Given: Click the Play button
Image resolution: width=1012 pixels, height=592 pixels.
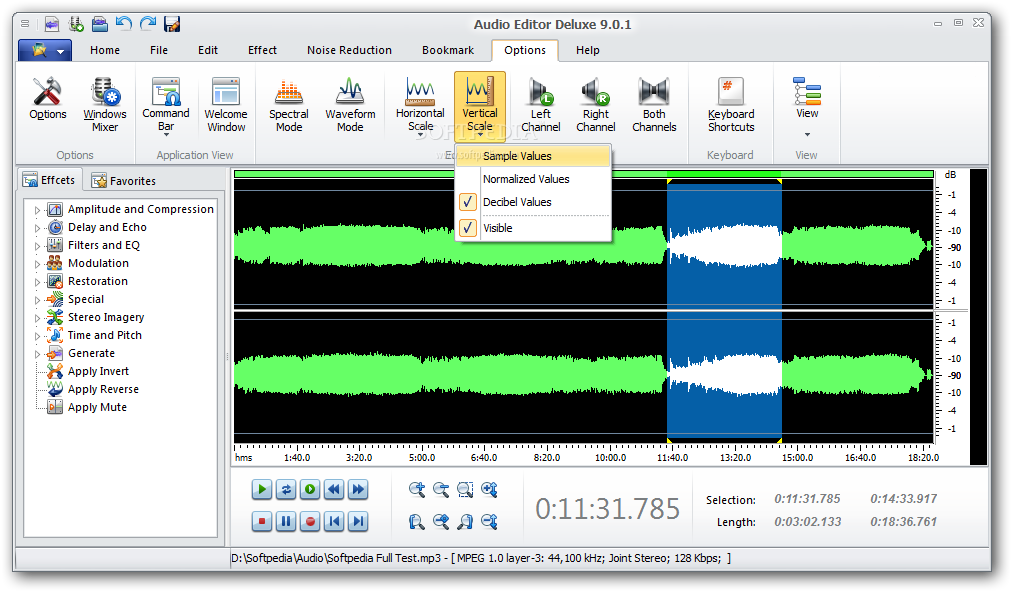Looking at the screenshot, I should pyautogui.click(x=262, y=489).
